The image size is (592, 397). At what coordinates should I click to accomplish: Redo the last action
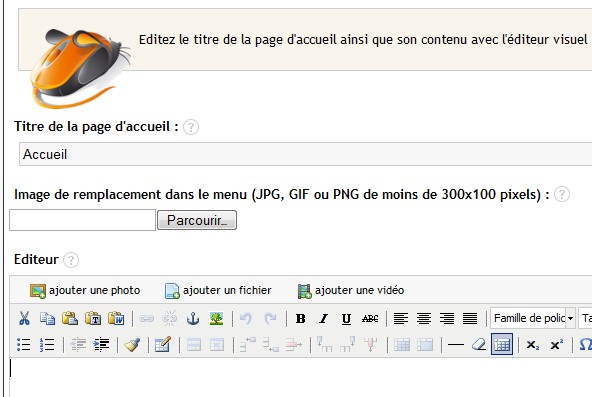[x=270, y=319]
